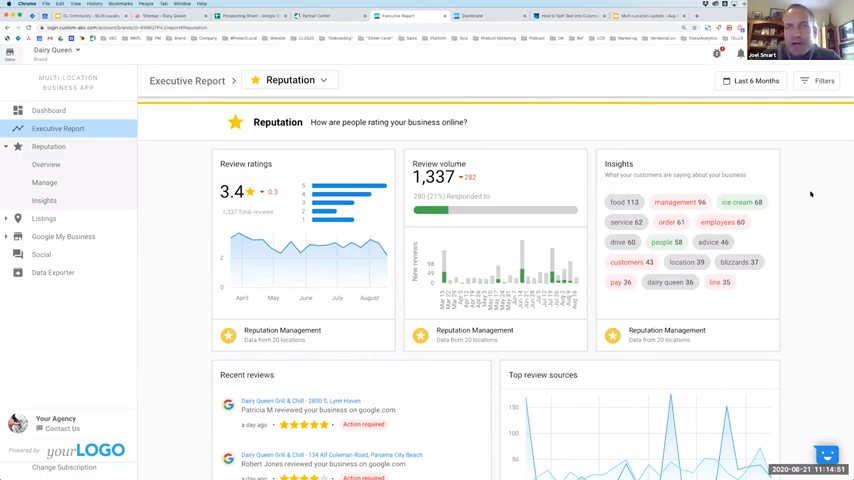Open the Filters panel

point(816,81)
